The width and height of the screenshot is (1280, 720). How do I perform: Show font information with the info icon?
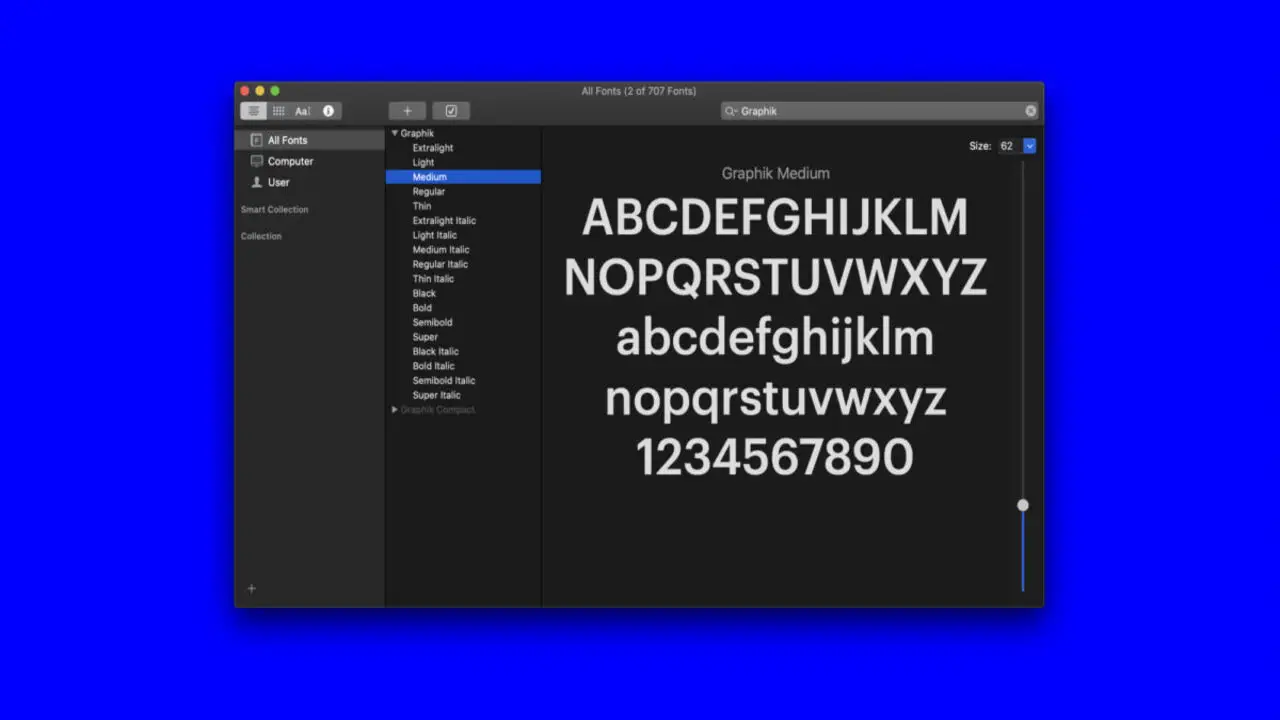[x=328, y=111]
